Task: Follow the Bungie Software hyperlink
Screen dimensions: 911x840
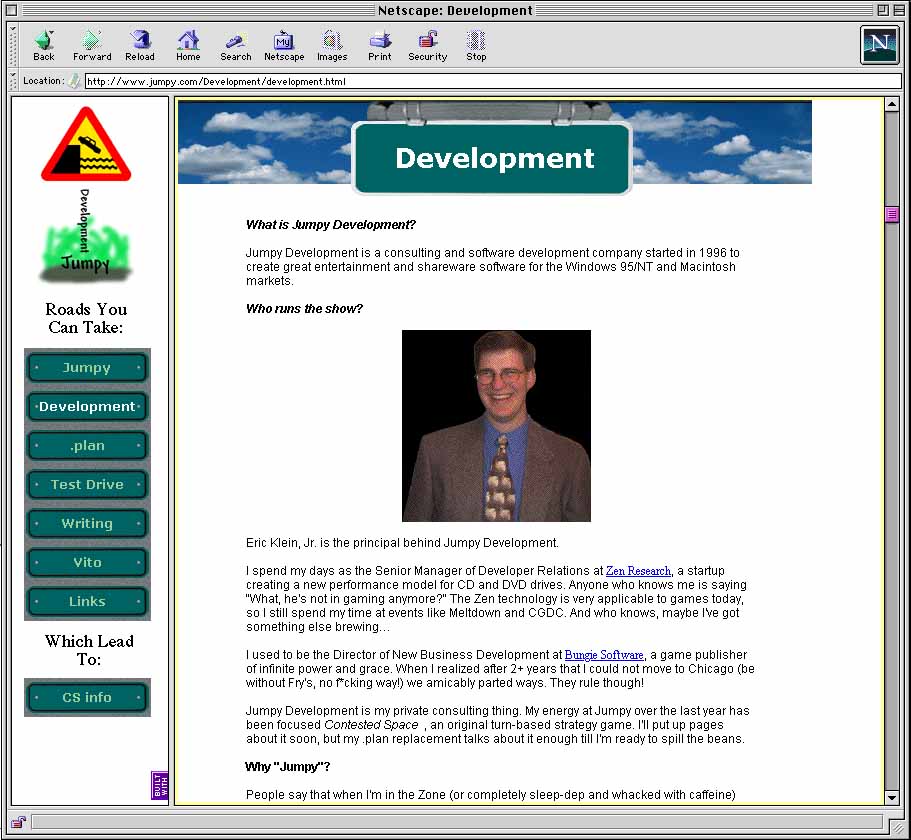Action: 604,655
